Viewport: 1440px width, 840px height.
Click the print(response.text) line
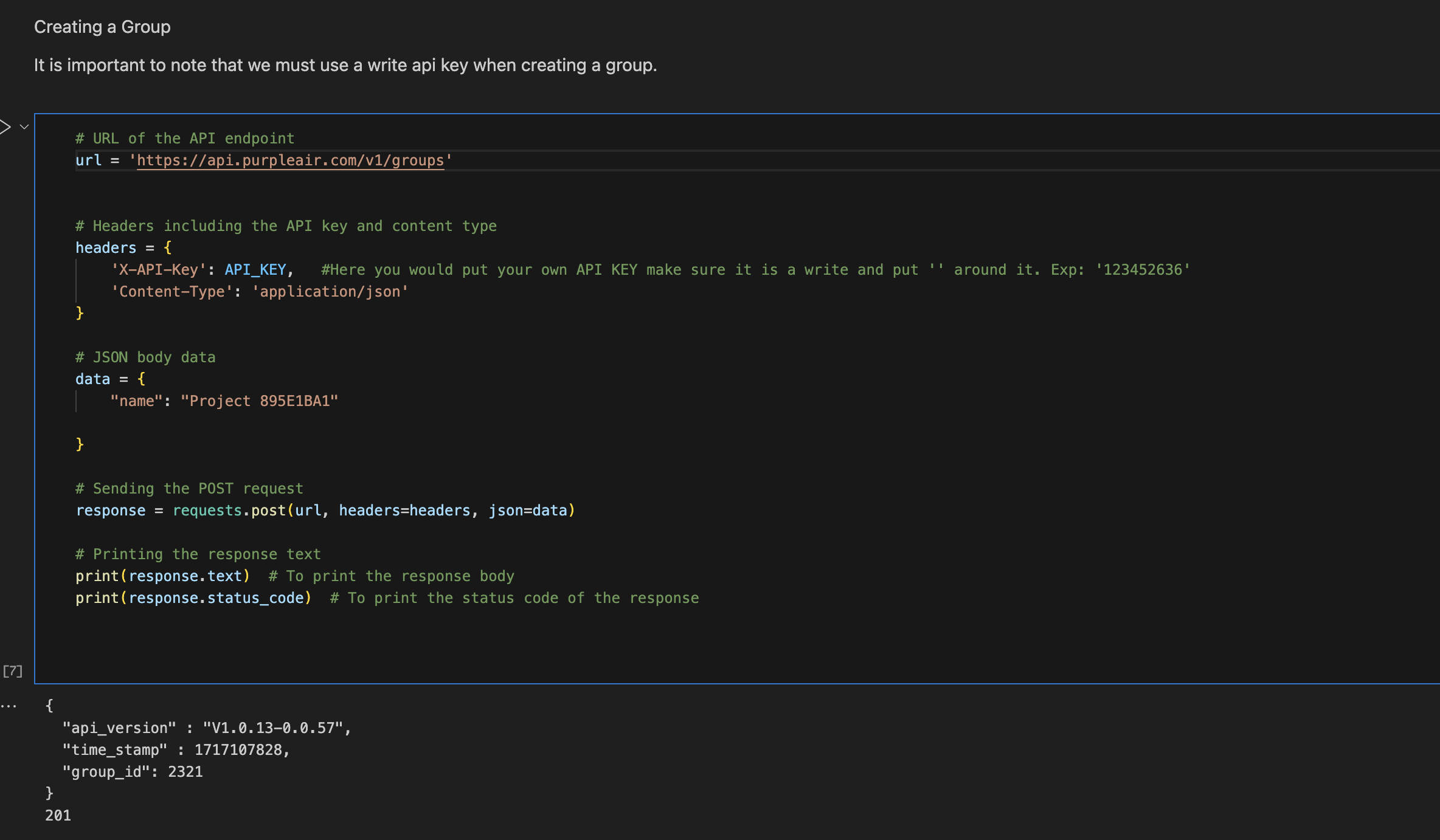click(163, 576)
